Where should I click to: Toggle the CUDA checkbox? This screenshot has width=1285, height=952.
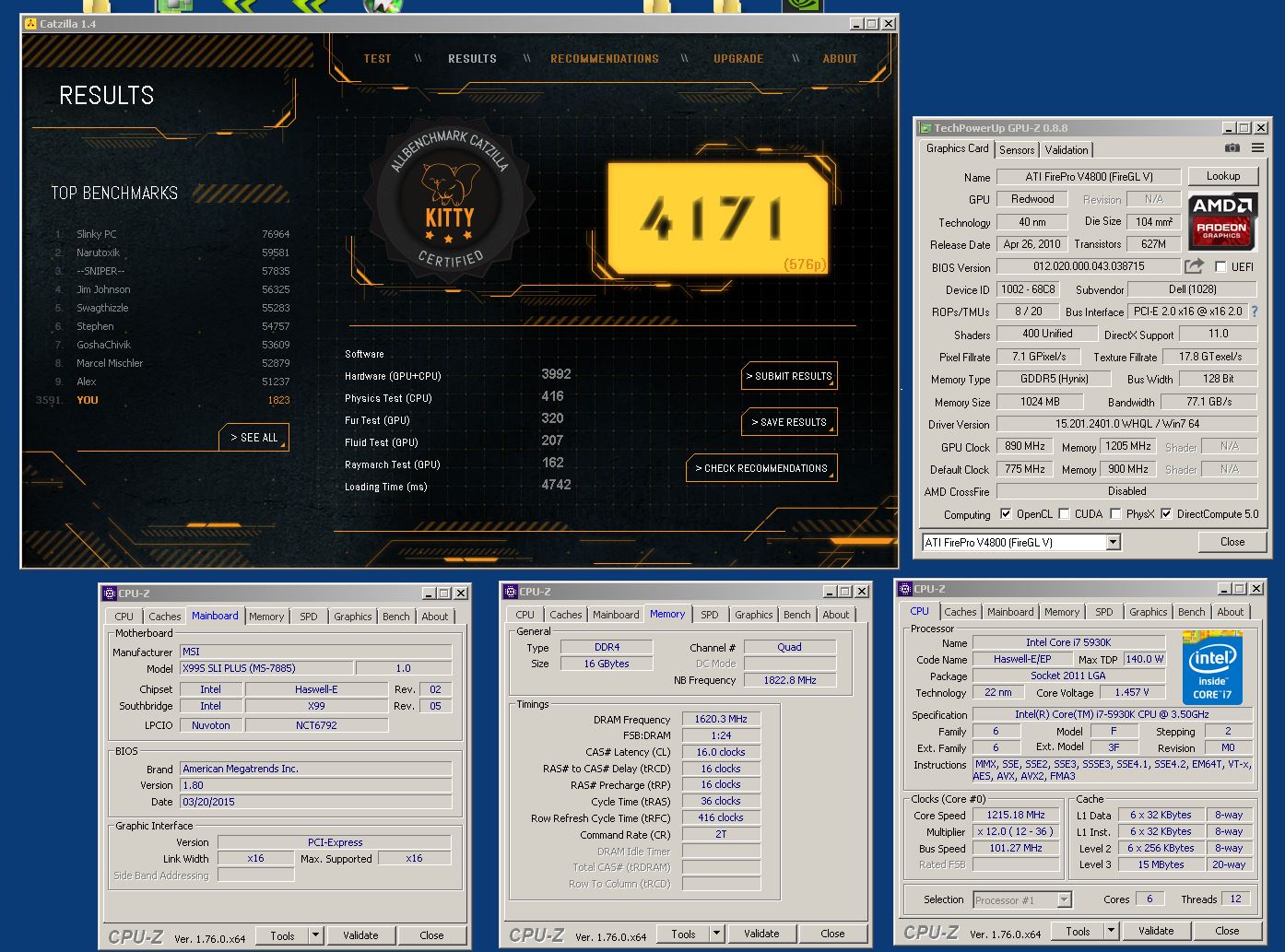(1064, 514)
